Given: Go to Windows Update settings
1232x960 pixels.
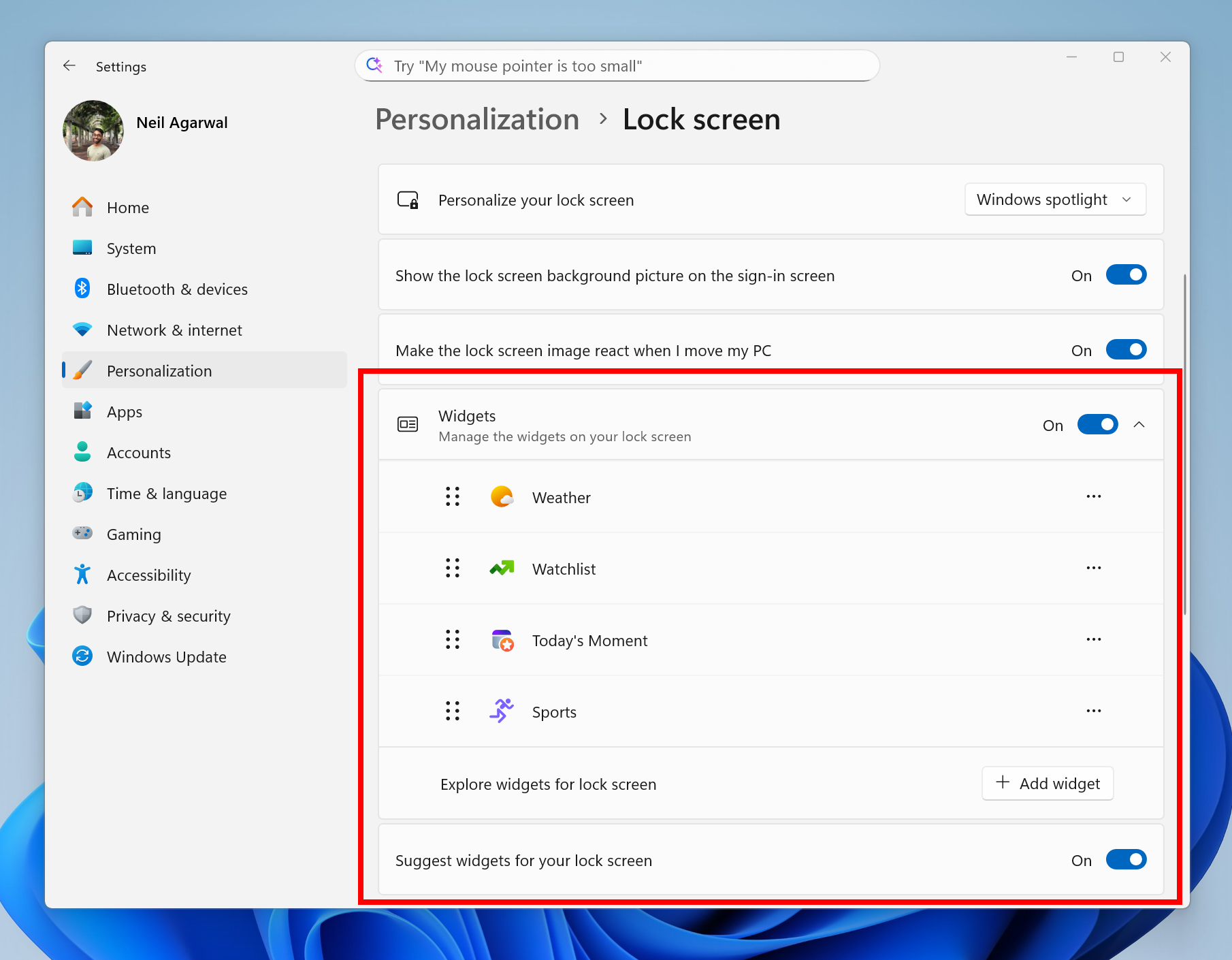Looking at the screenshot, I should [x=167, y=656].
